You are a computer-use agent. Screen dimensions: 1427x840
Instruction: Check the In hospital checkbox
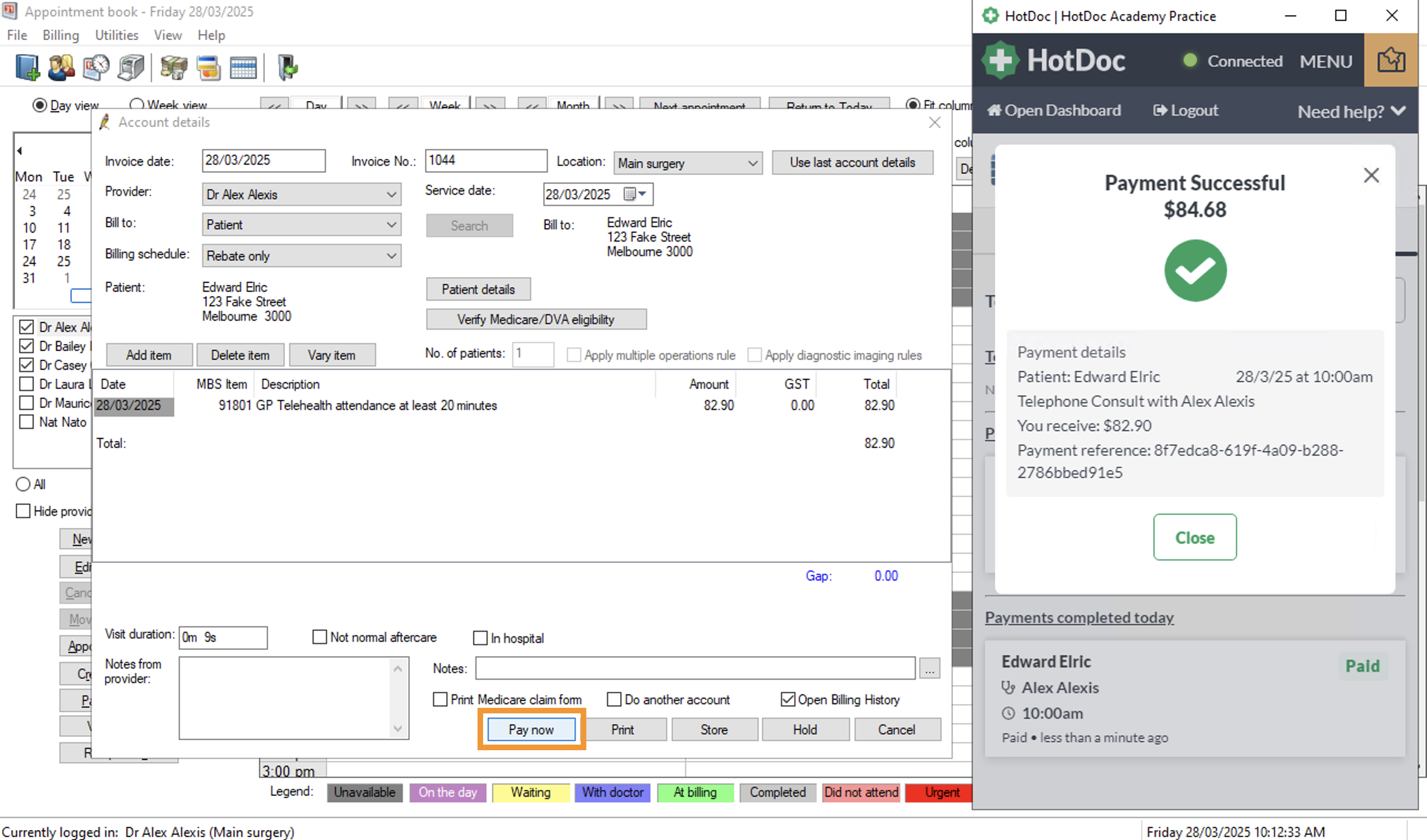click(x=480, y=638)
